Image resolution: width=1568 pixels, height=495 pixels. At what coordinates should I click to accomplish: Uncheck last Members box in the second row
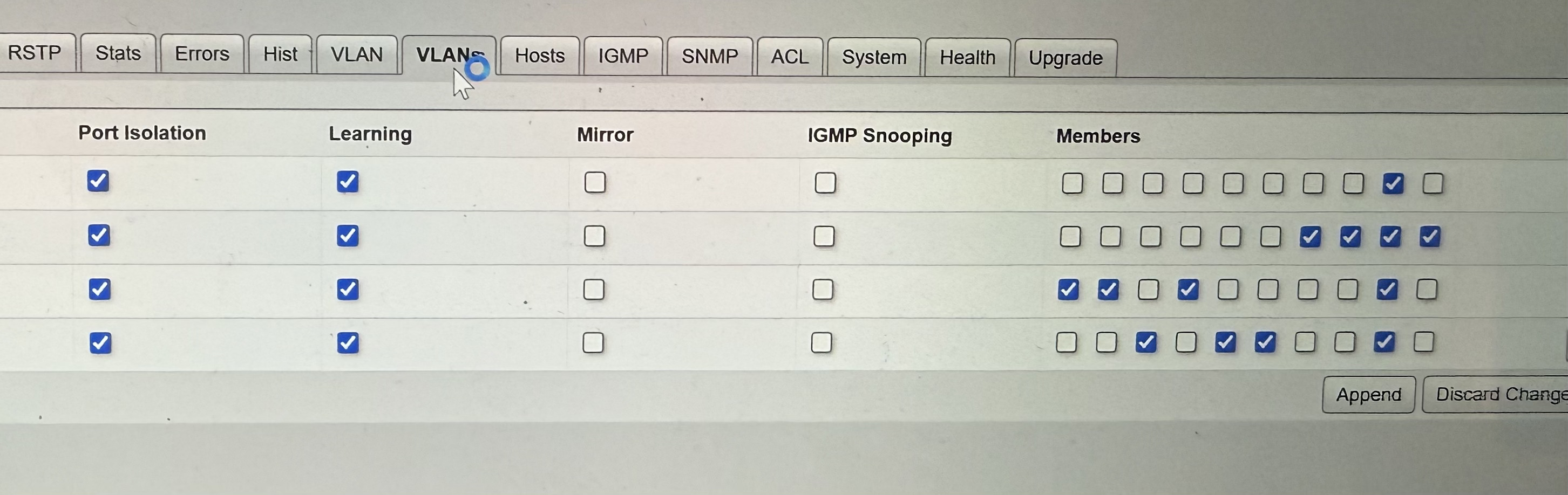tap(1430, 237)
